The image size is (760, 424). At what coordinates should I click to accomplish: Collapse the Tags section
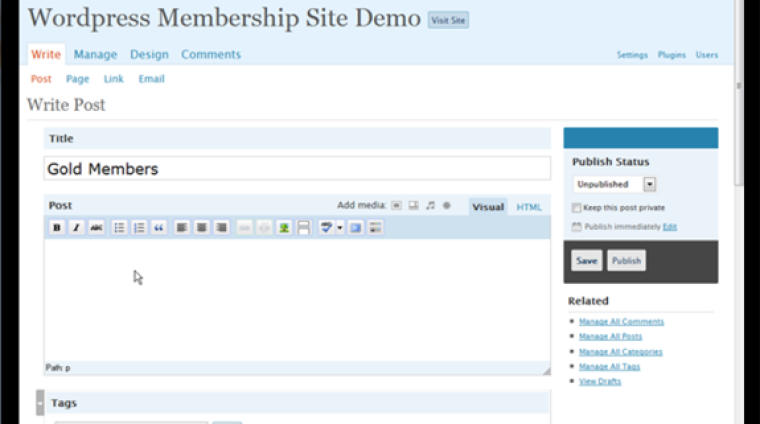click(x=40, y=403)
